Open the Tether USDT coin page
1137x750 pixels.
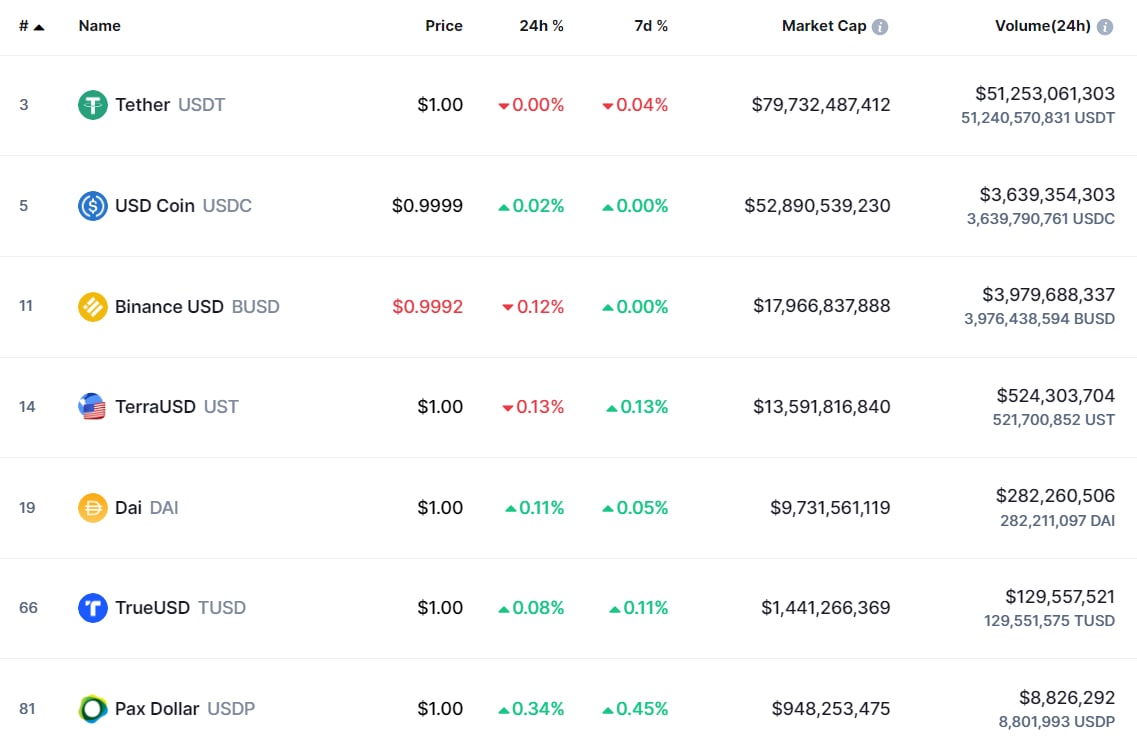[x=170, y=105]
